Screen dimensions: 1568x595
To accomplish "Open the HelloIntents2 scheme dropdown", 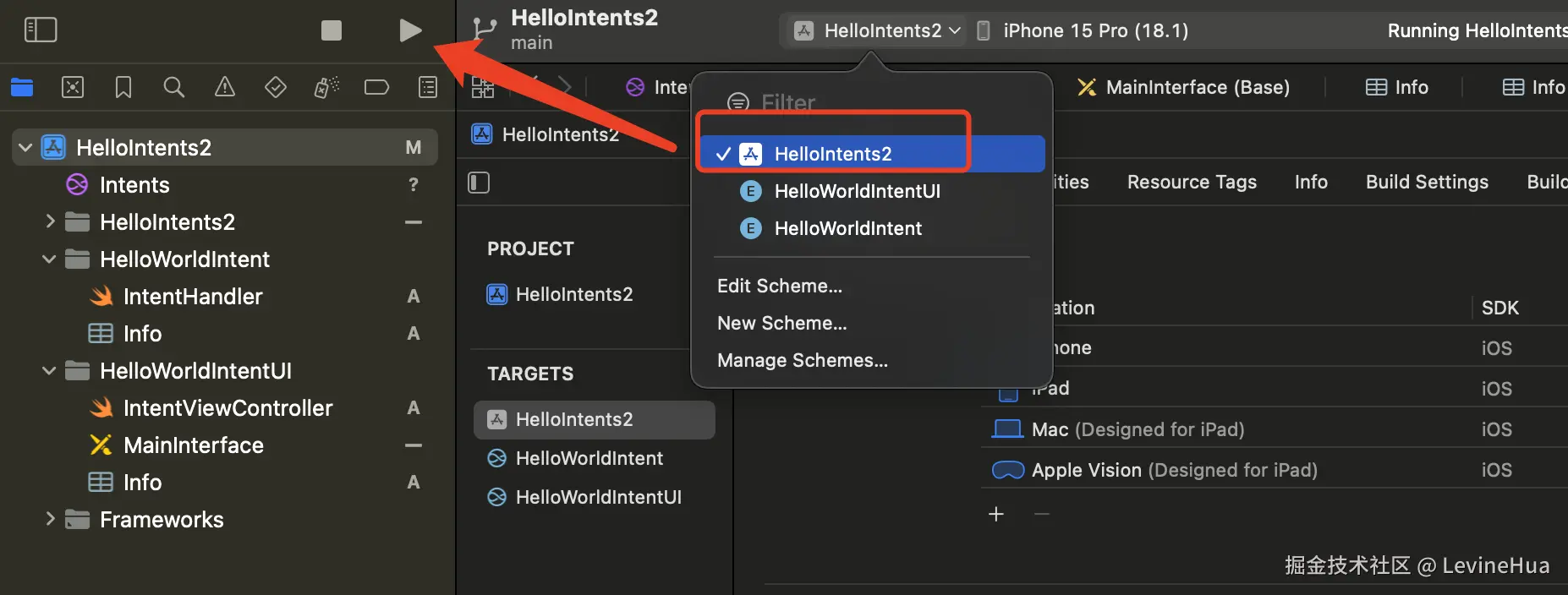I will [879, 31].
